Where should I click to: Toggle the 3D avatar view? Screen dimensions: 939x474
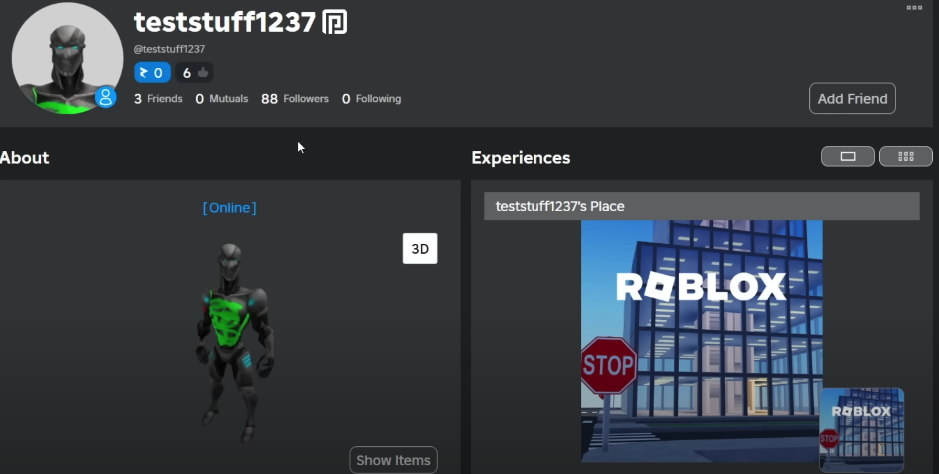pos(420,248)
